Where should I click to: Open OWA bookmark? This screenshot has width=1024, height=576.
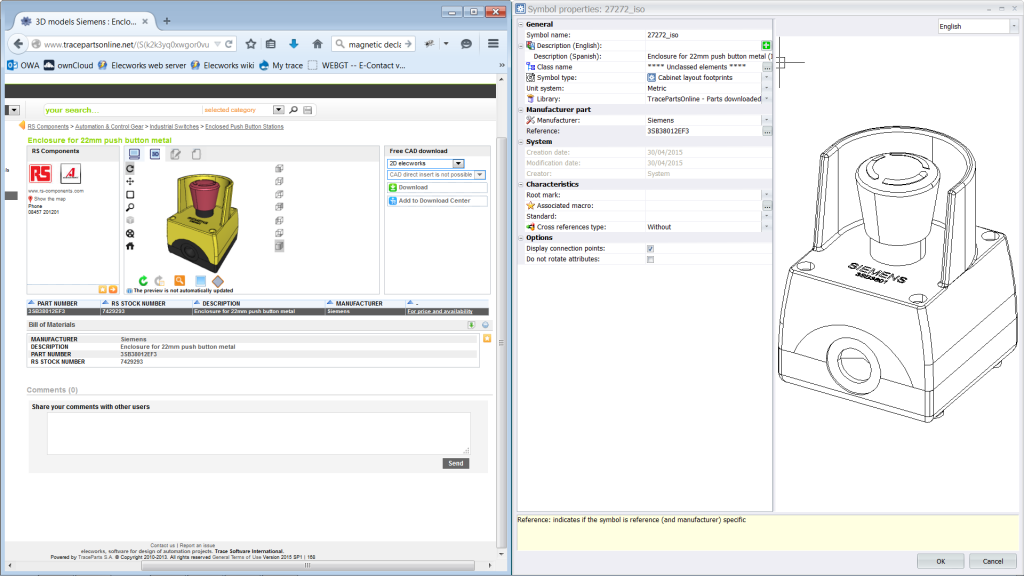(x=23, y=65)
